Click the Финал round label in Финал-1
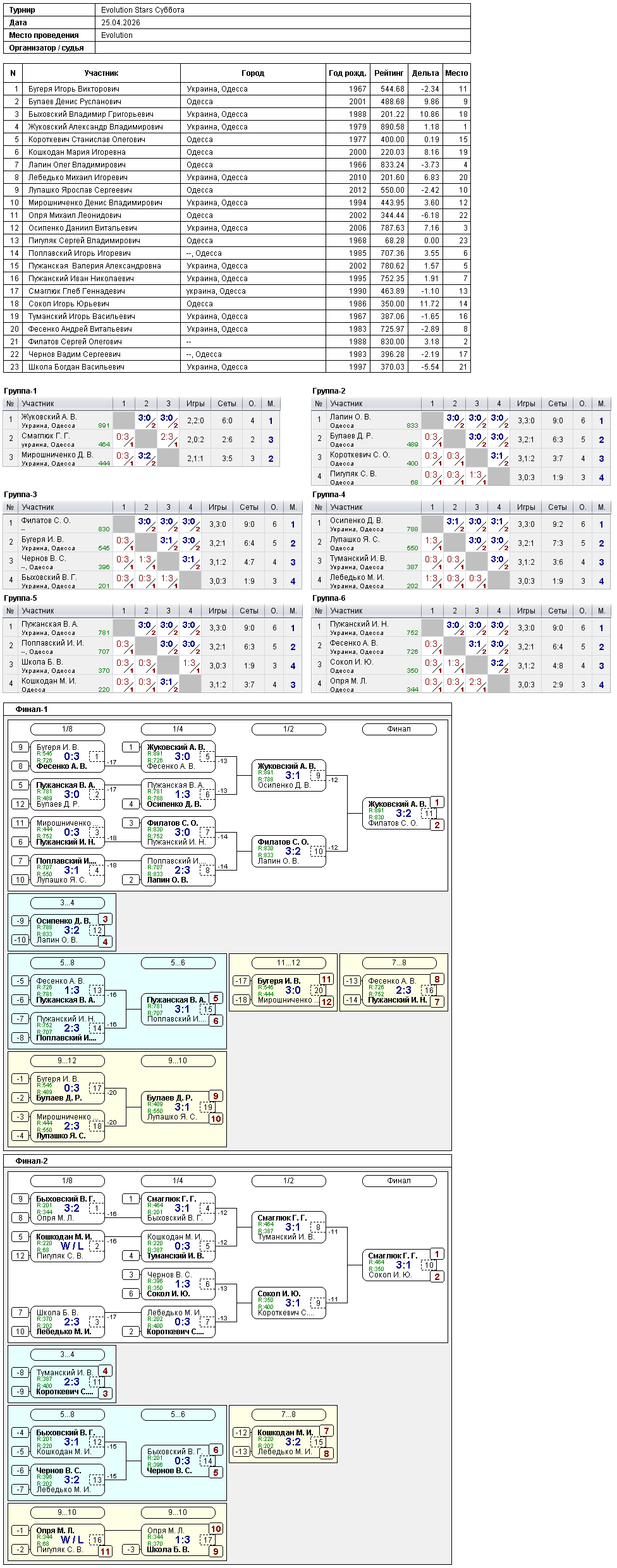This screenshot has width=617, height=1568. point(400,729)
